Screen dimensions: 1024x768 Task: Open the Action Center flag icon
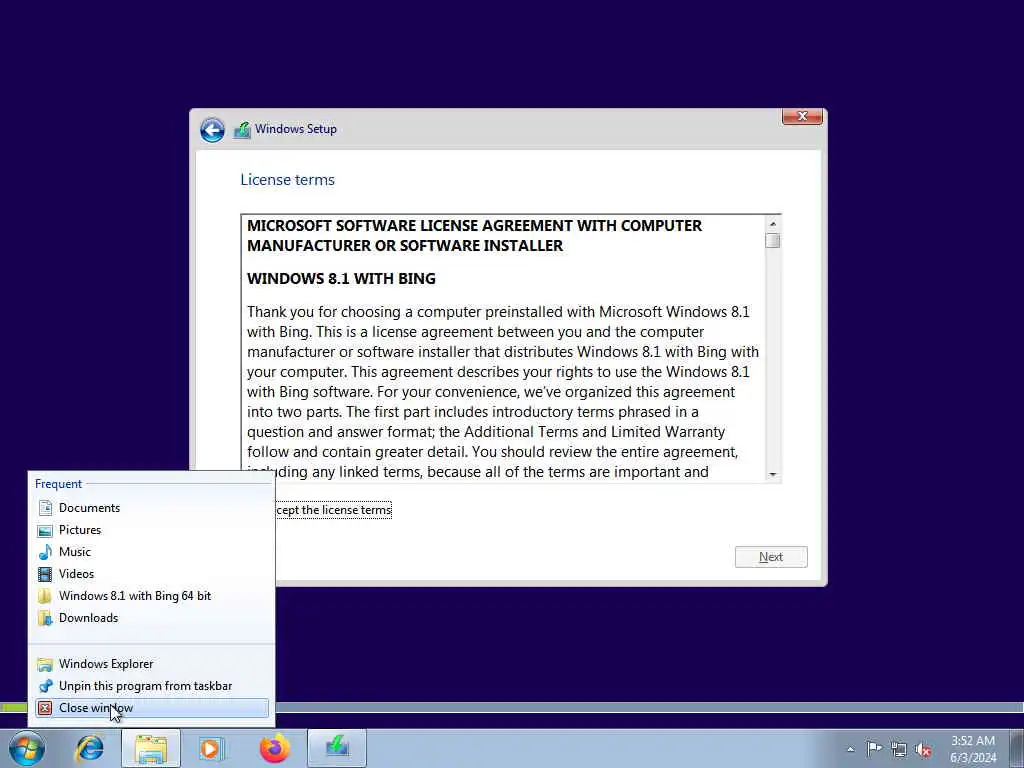click(874, 748)
